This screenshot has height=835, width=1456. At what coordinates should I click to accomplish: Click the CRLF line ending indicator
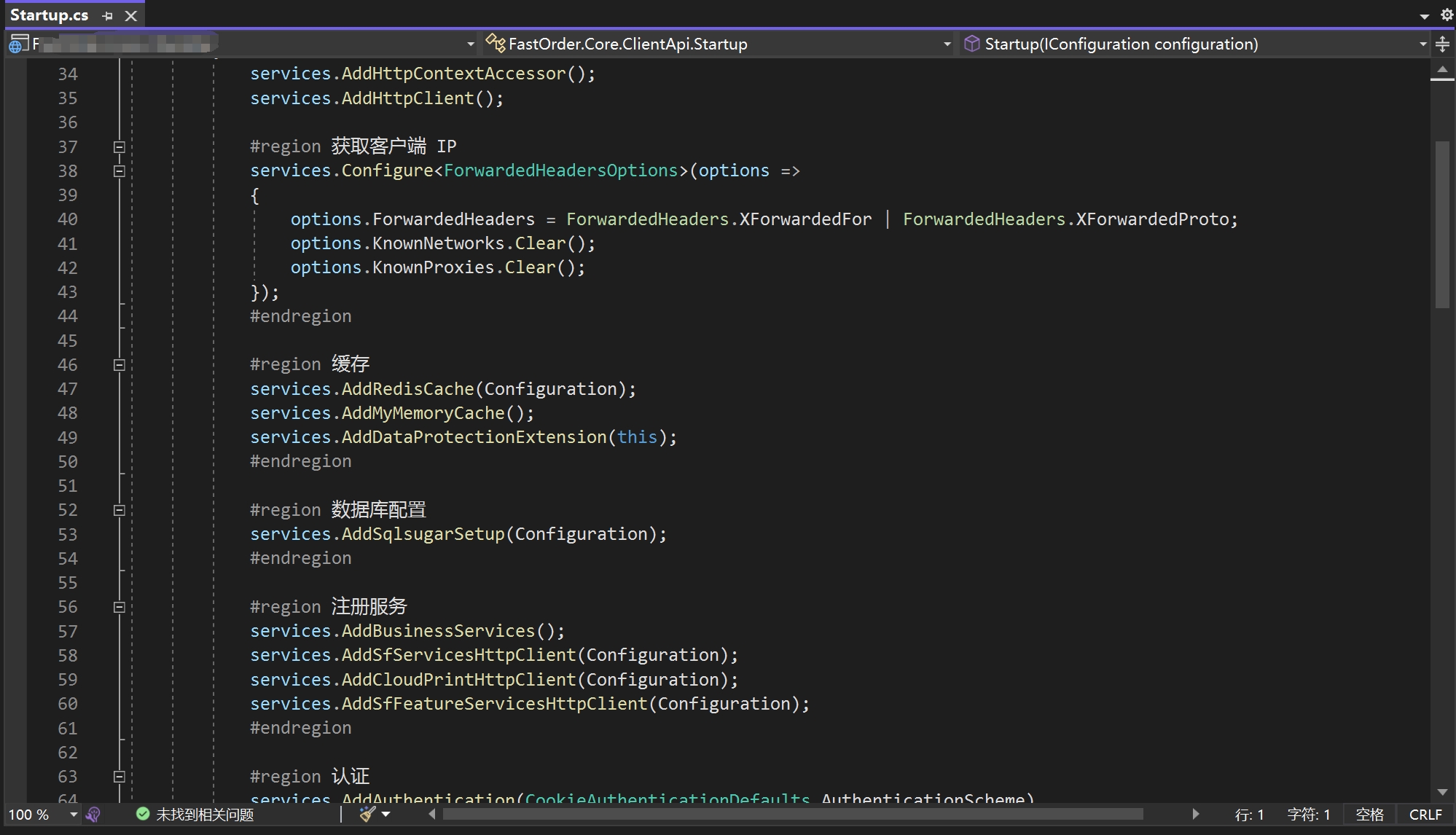(1425, 815)
